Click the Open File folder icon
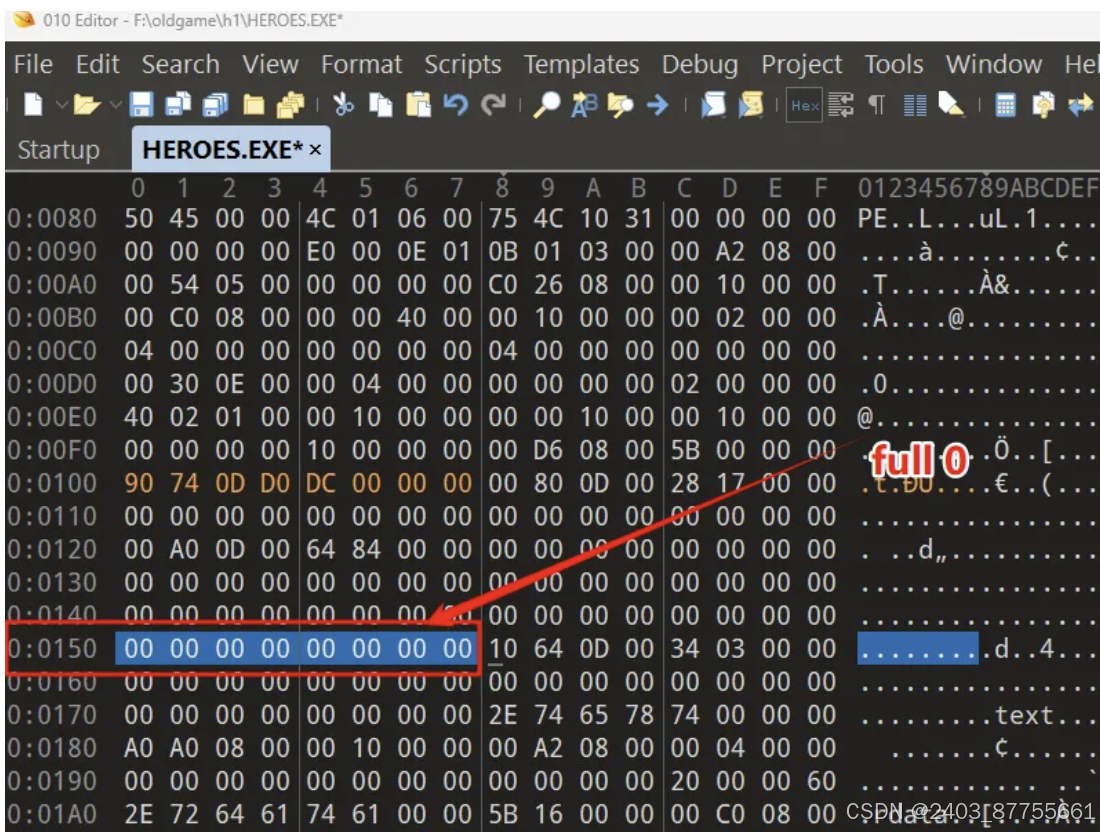Viewport: 1100px width, 832px height. (x=86, y=105)
